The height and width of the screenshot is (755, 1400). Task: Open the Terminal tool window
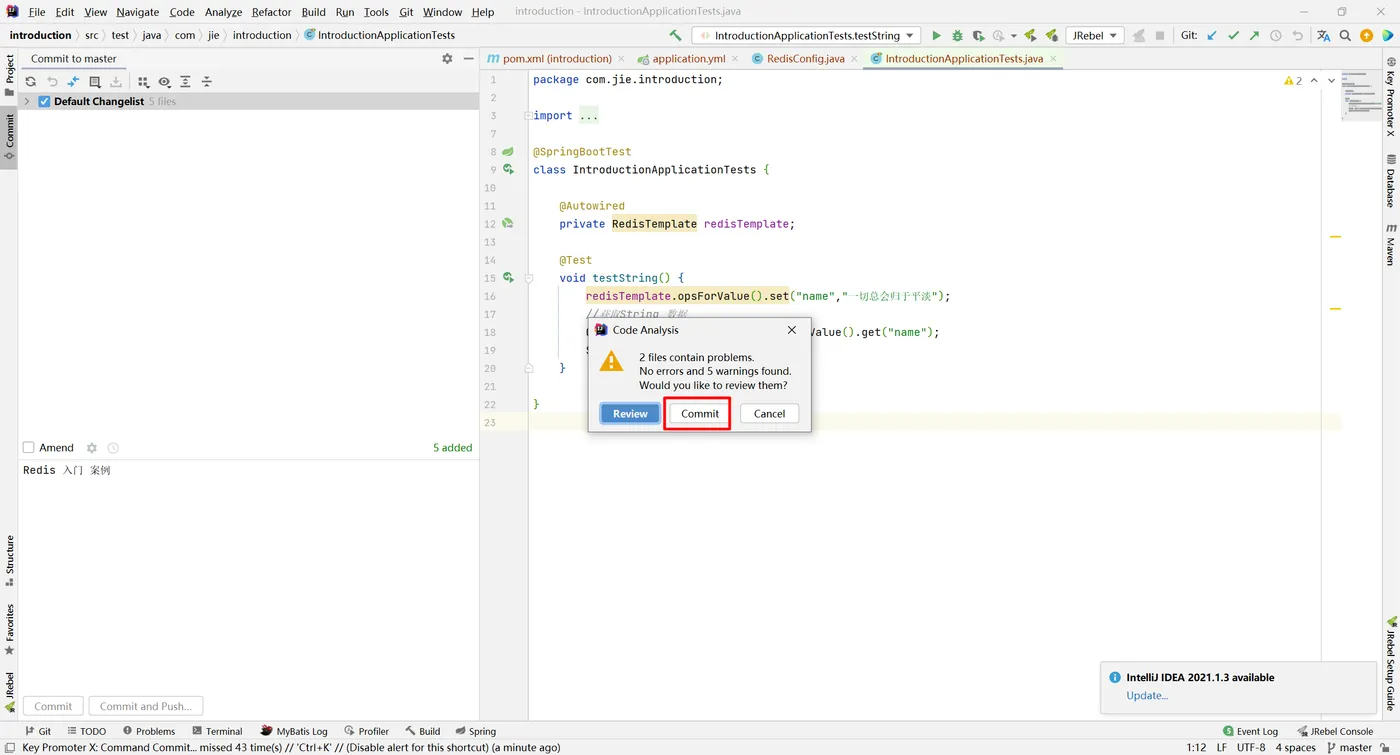pyautogui.click(x=216, y=731)
